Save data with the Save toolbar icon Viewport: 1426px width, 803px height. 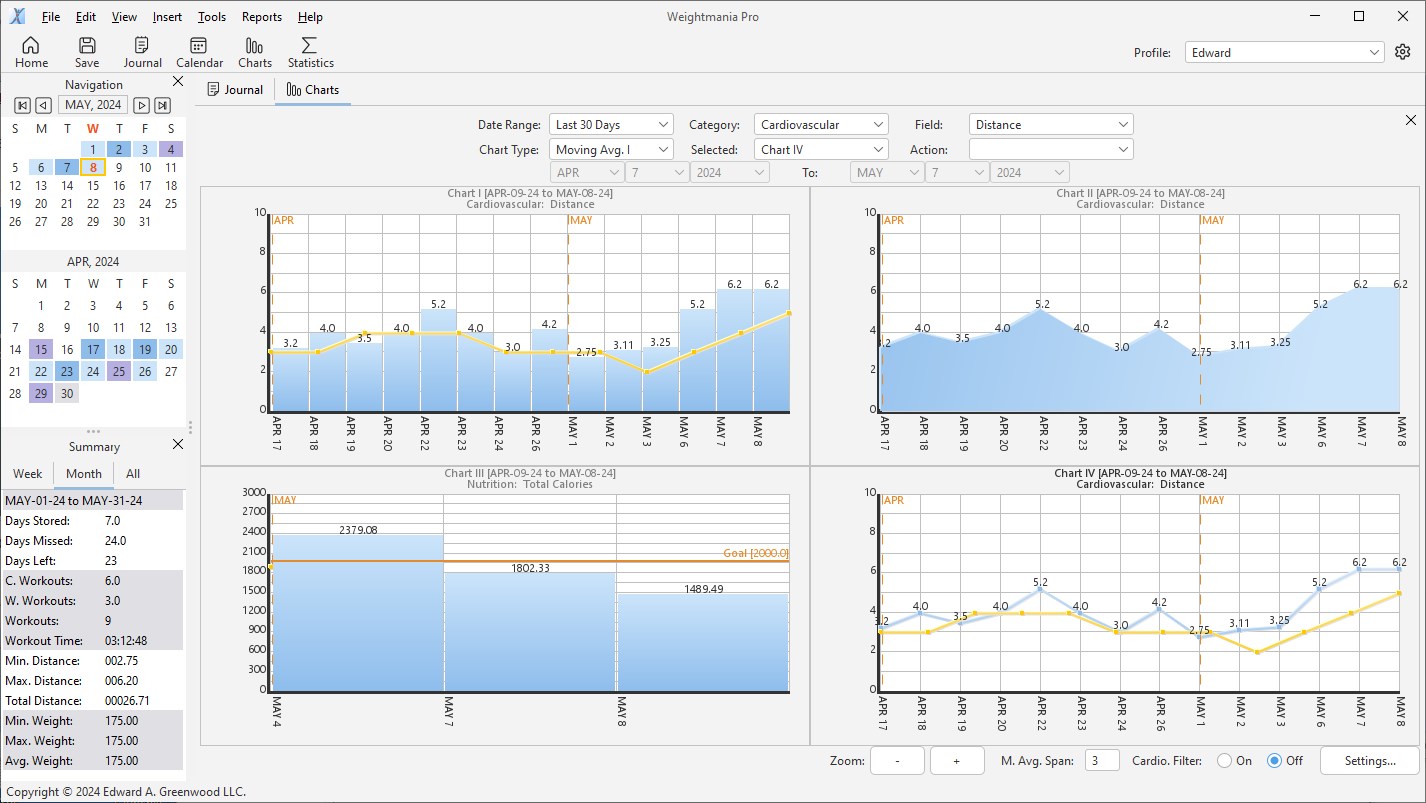pyautogui.click(x=87, y=52)
